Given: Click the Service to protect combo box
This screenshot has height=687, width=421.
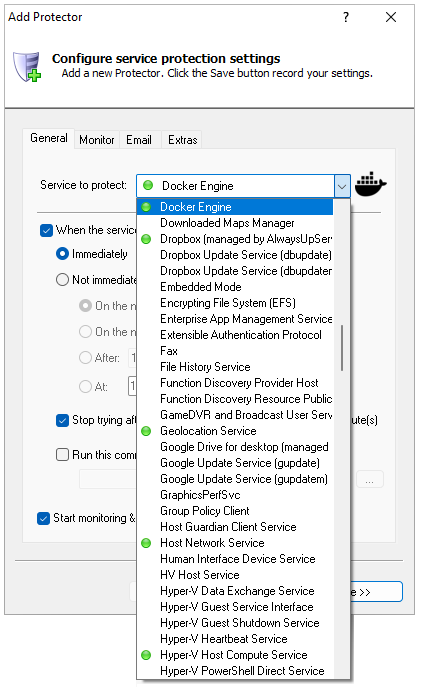Looking at the screenshot, I should (x=243, y=186).
